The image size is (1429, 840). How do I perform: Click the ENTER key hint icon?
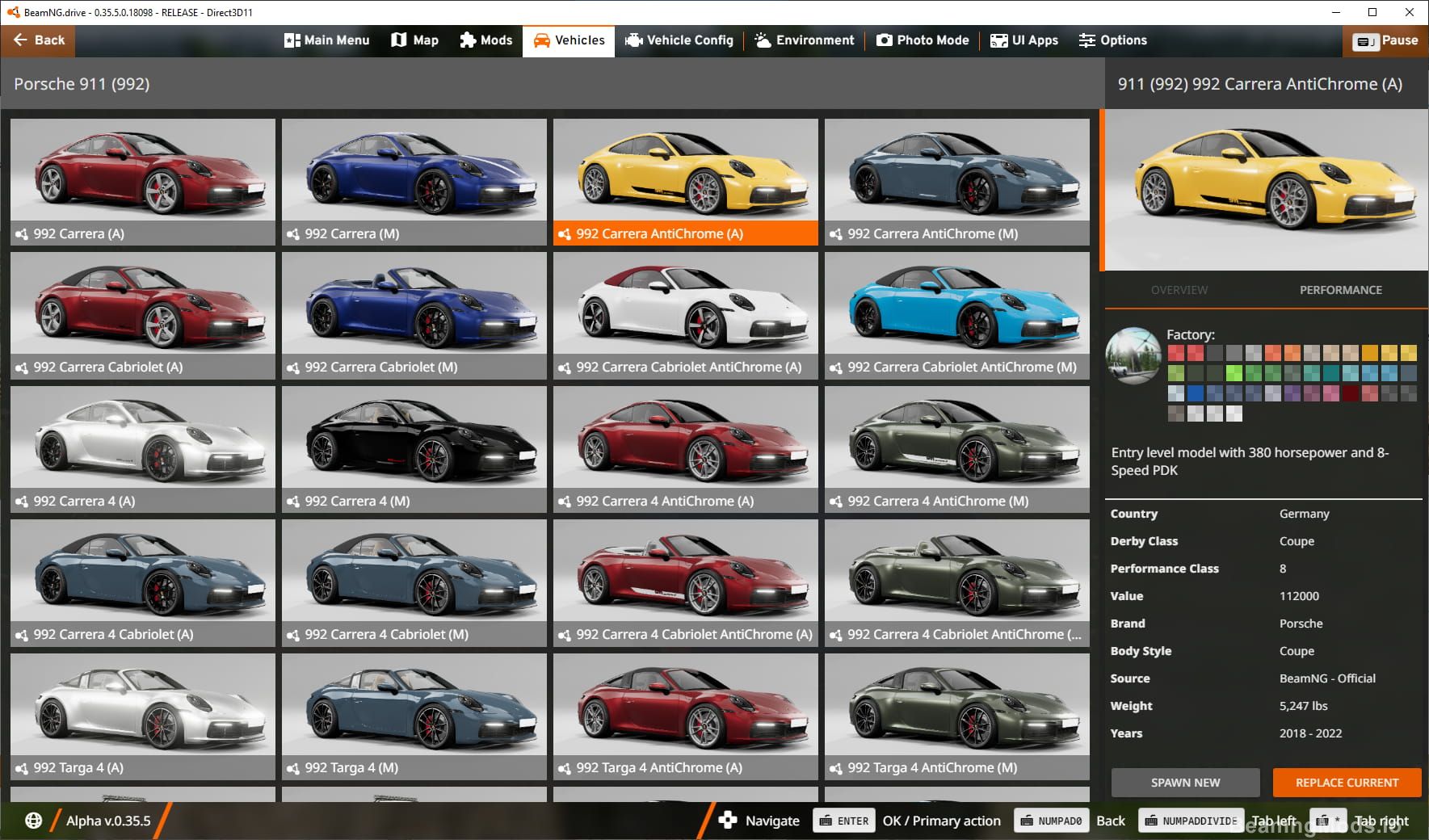tap(845, 821)
